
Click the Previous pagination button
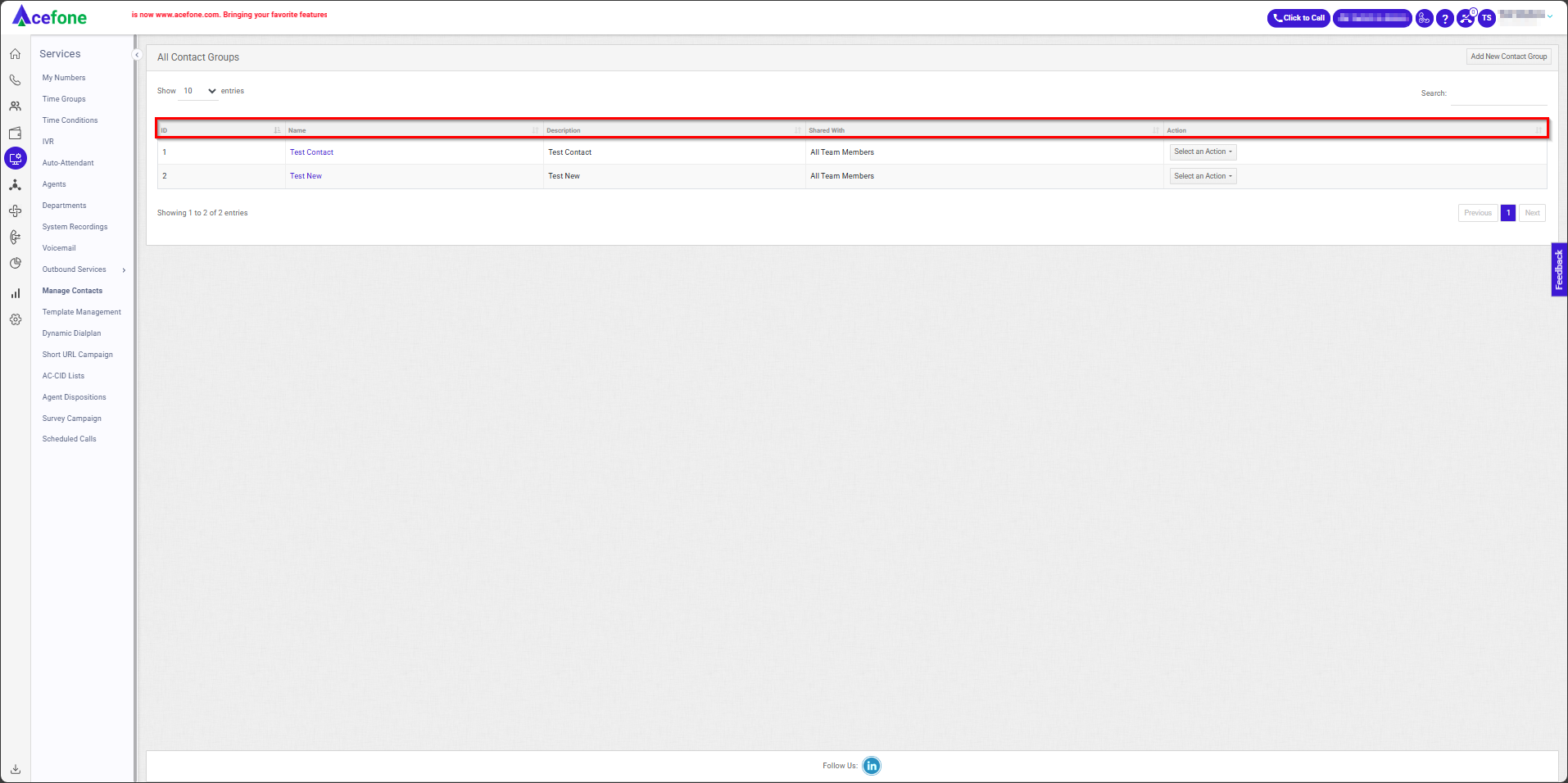[x=1478, y=213]
